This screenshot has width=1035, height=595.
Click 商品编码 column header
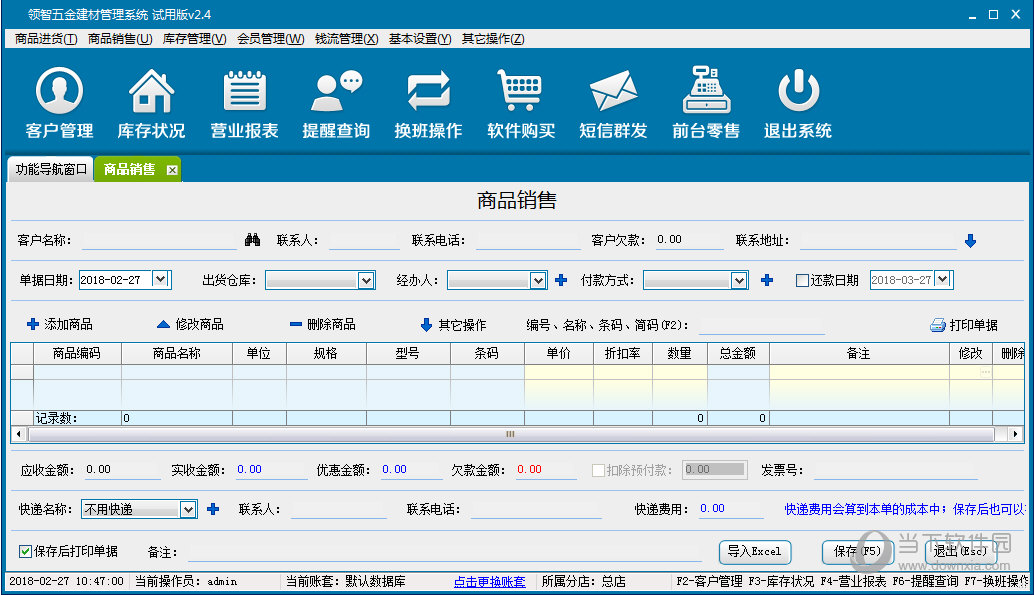pos(77,353)
